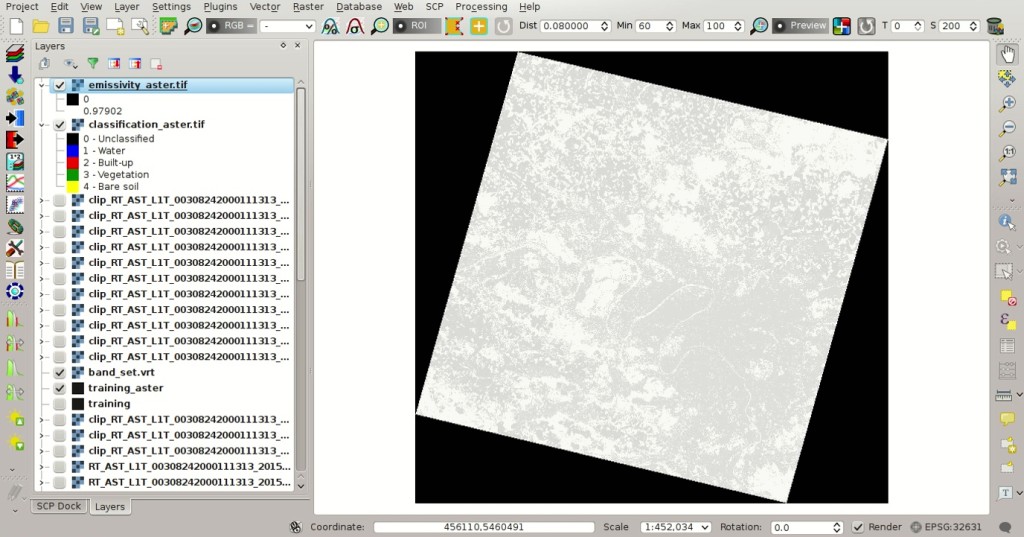
Task: Increase the Dist spinbox value
Action: [x=605, y=23]
